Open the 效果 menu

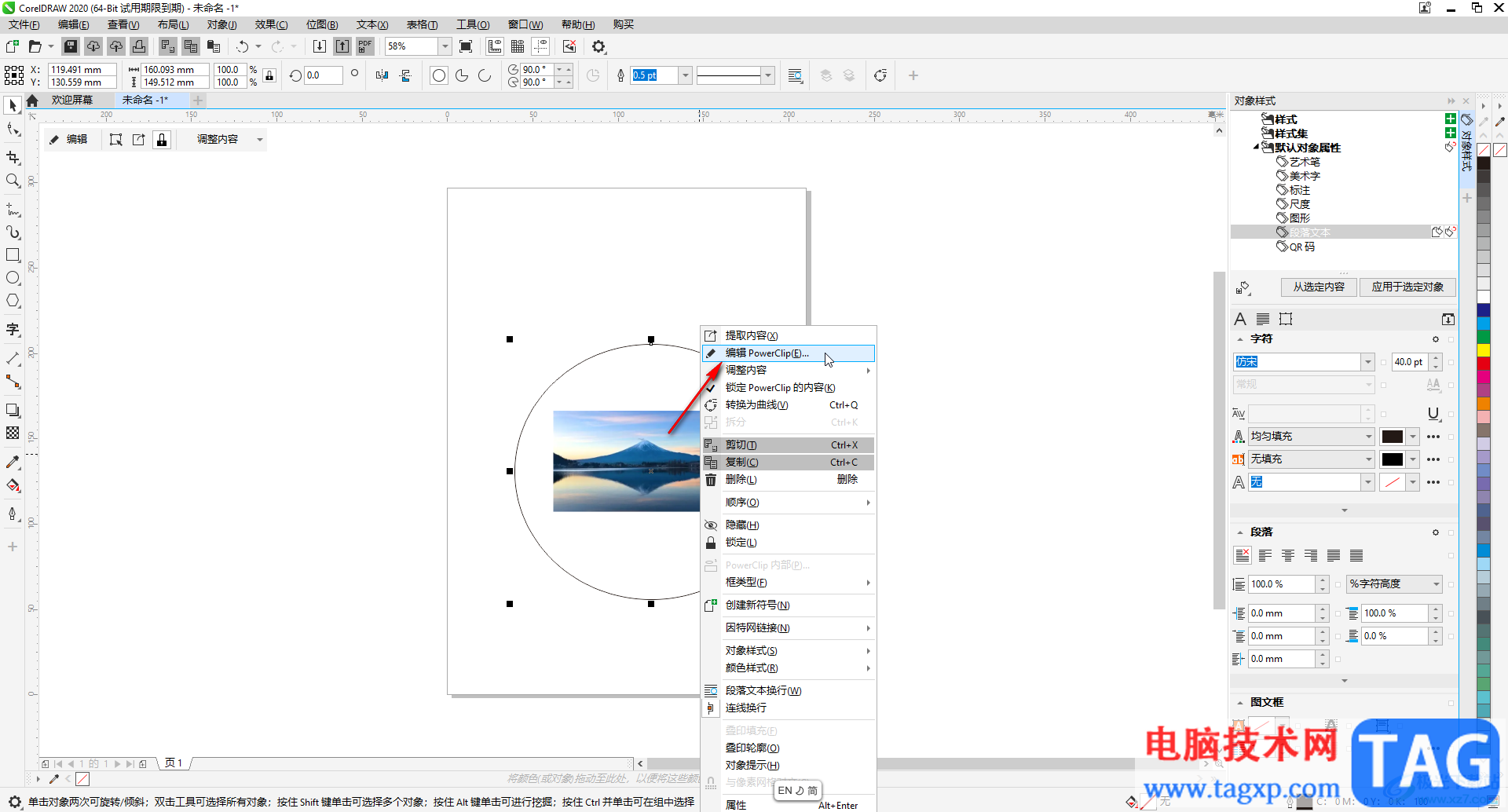point(271,24)
